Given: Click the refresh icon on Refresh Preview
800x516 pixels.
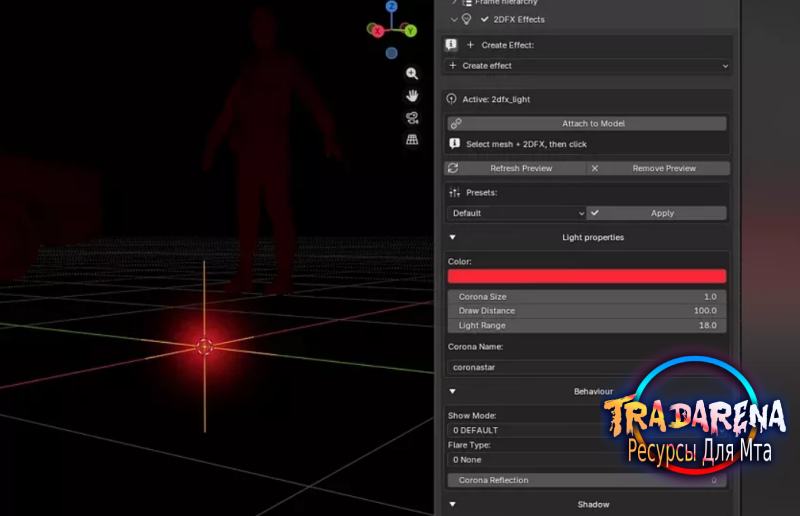Looking at the screenshot, I should [453, 168].
